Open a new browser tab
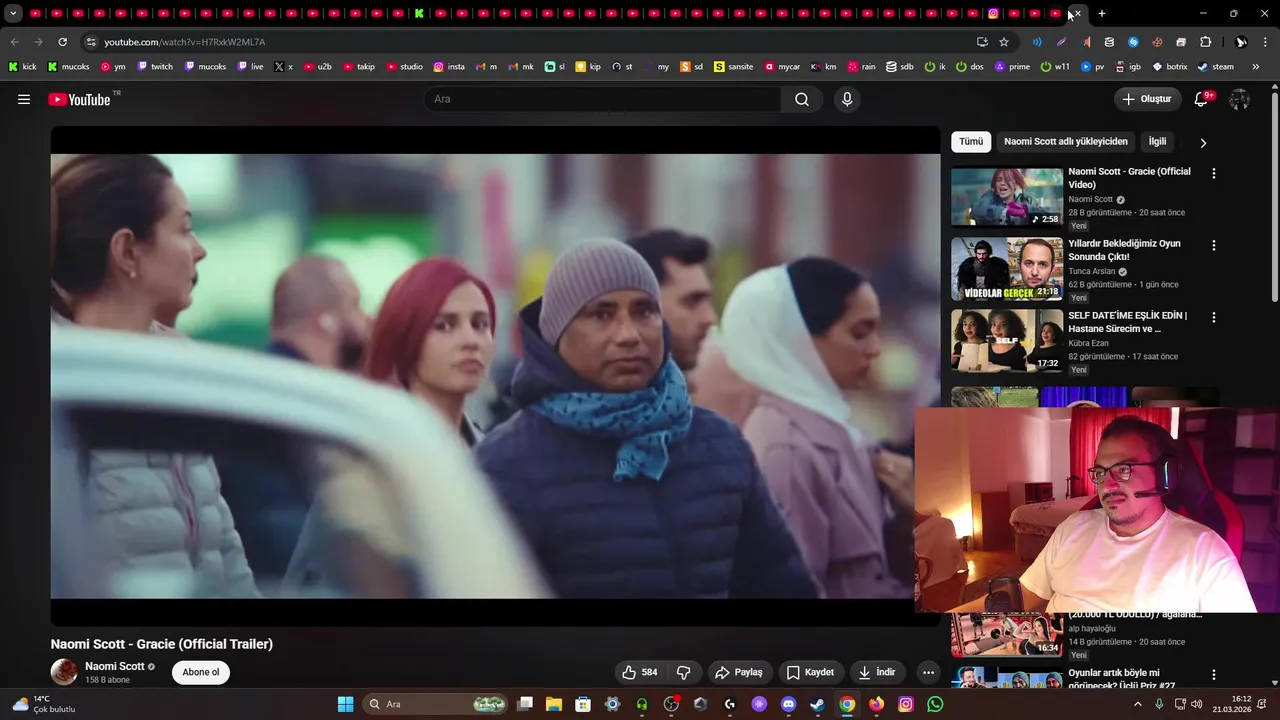Screen dimensions: 1280x720 pos(1102,13)
